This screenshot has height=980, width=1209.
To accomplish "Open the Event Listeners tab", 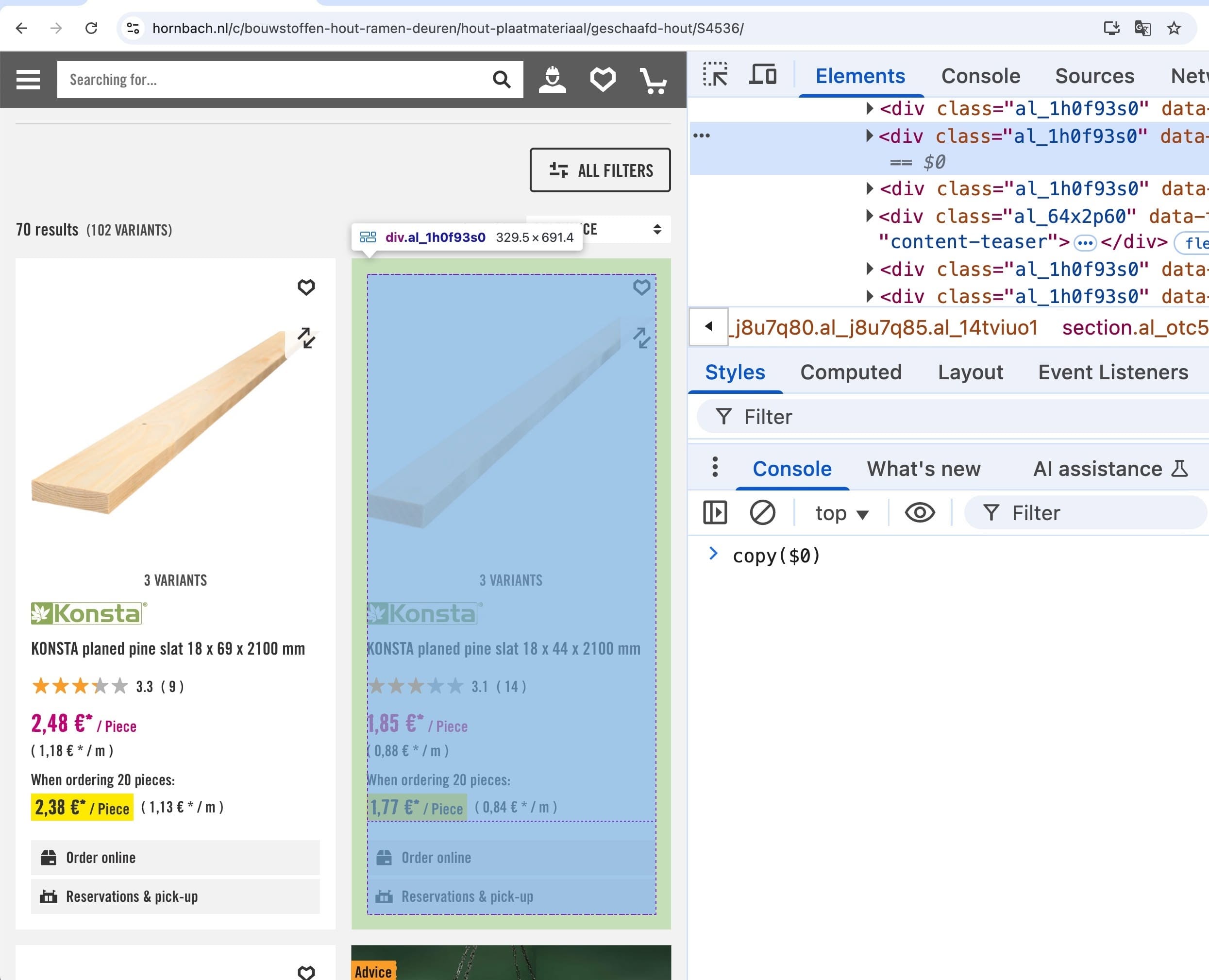I will click(1113, 372).
